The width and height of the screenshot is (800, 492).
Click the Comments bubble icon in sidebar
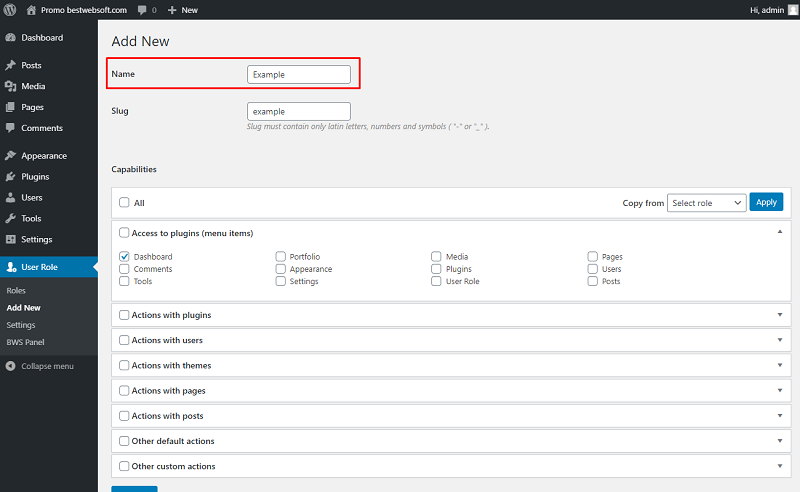point(10,128)
